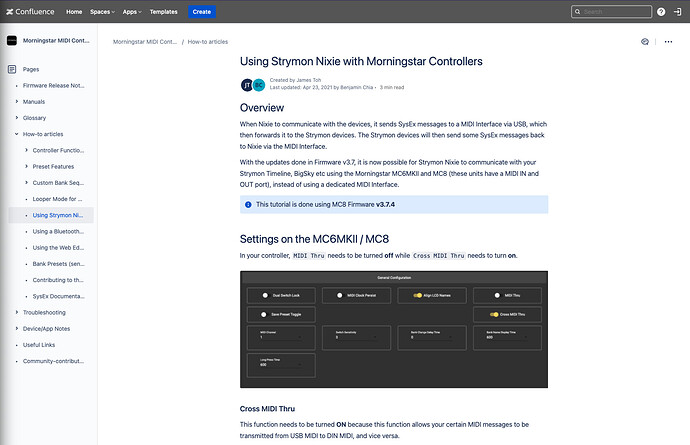Open MIDI Channel dropdown in screenshot

tap(281, 338)
